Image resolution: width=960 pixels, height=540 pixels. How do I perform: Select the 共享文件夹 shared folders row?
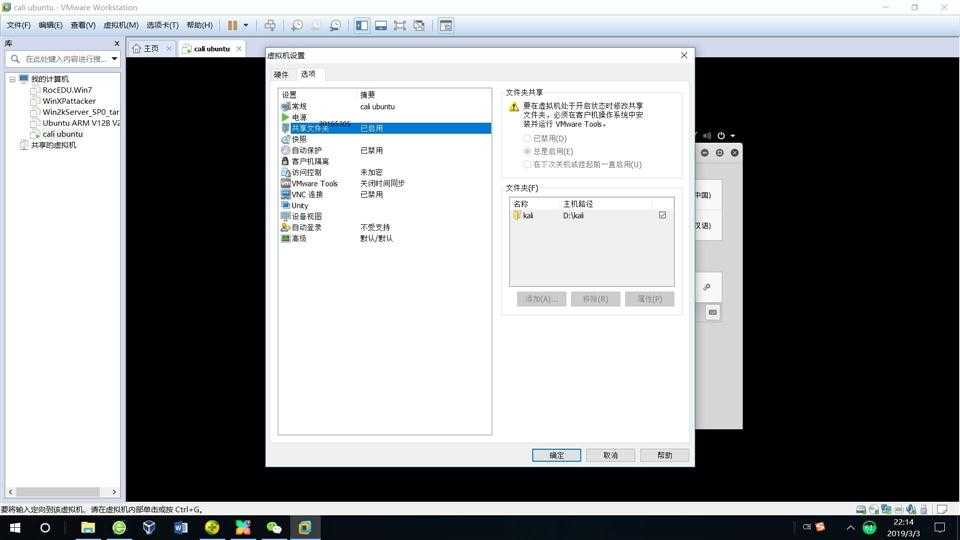point(385,129)
